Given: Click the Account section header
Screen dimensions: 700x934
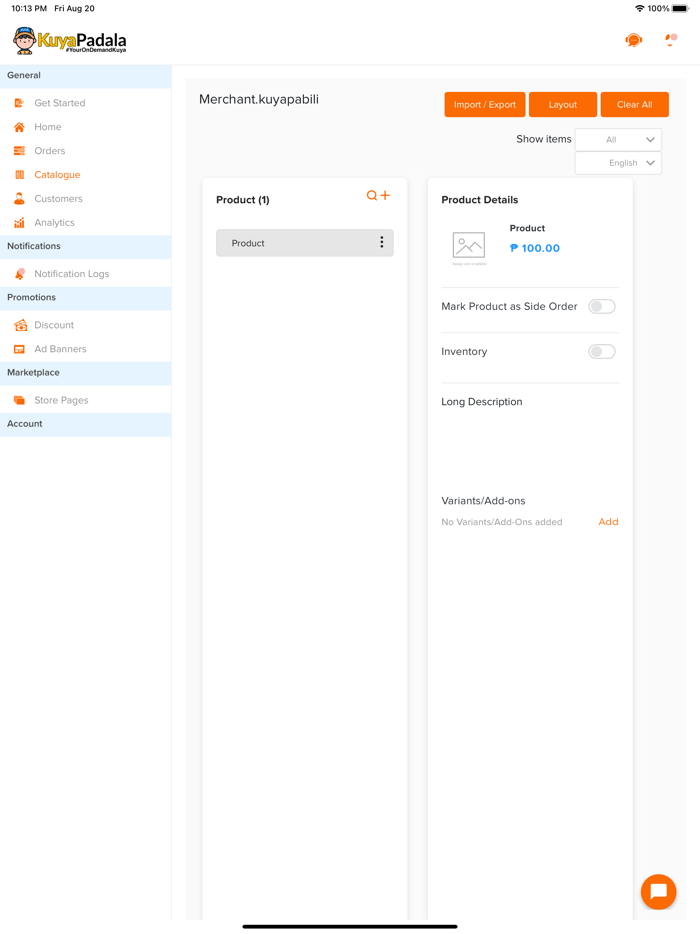Looking at the screenshot, I should (x=86, y=424).
